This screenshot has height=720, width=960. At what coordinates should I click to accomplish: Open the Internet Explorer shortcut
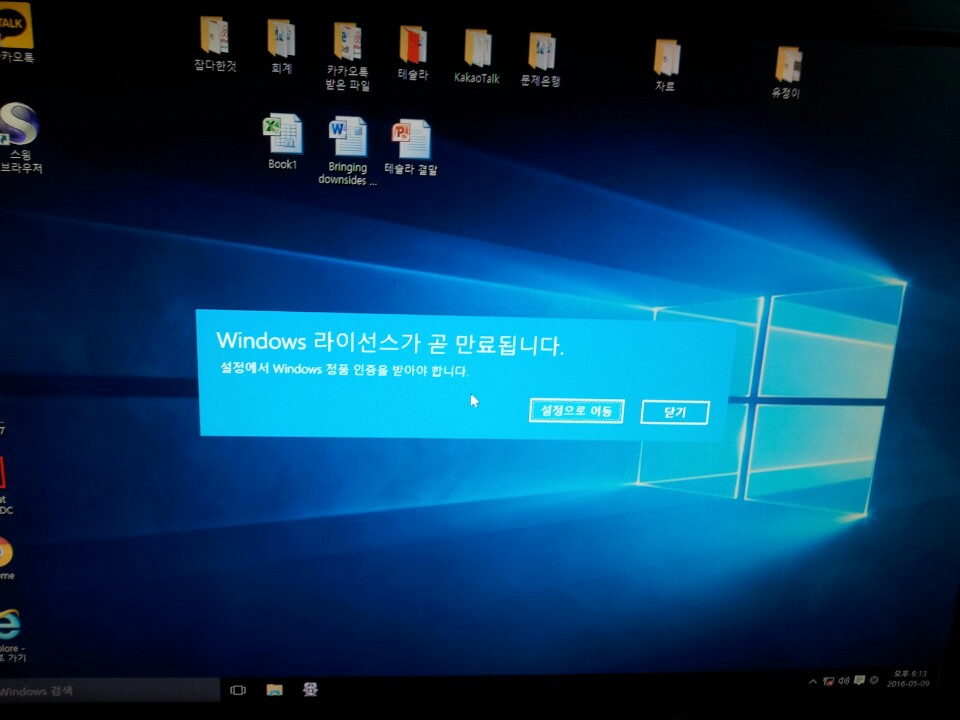(12, 635)
